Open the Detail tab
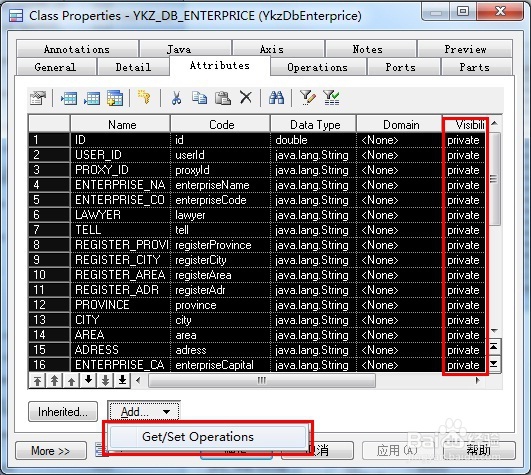The image size is (531, 475). pos(133,67)
